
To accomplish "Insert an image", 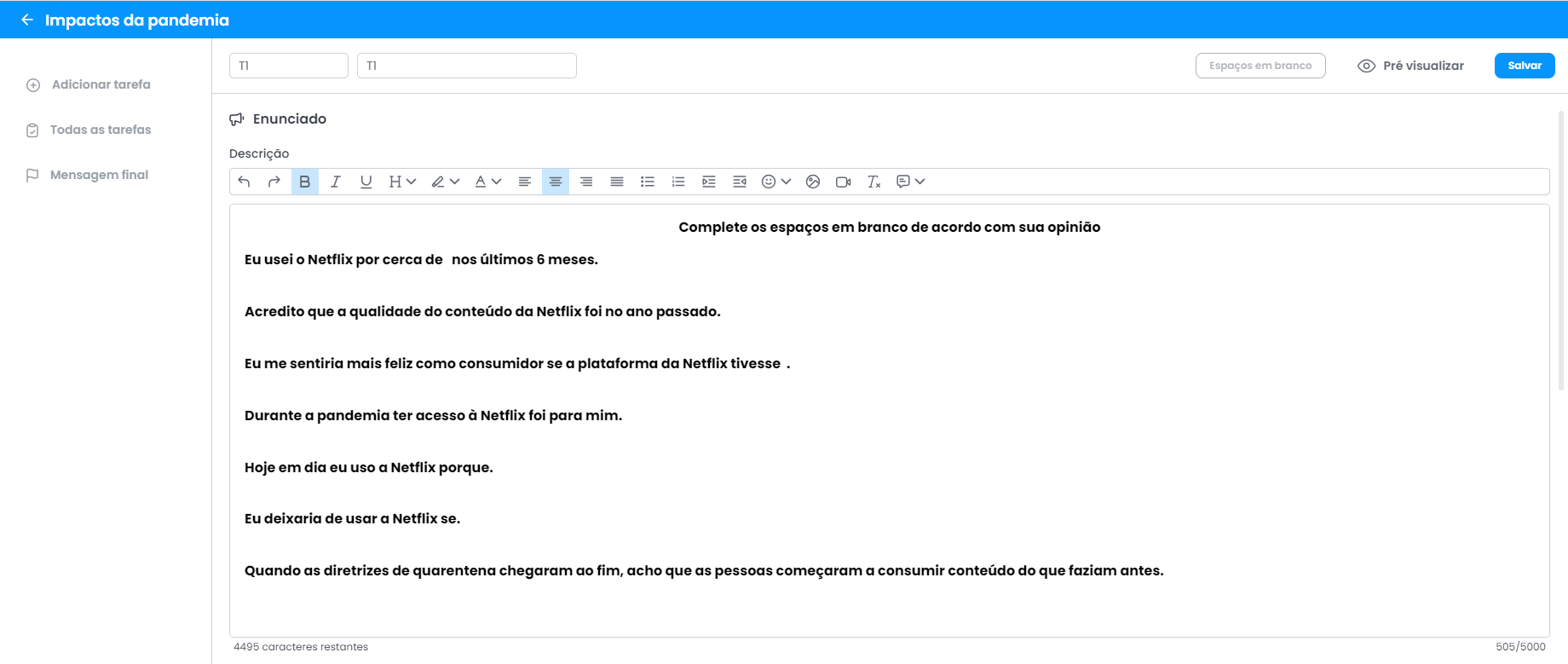I will [x=813, y=182].
